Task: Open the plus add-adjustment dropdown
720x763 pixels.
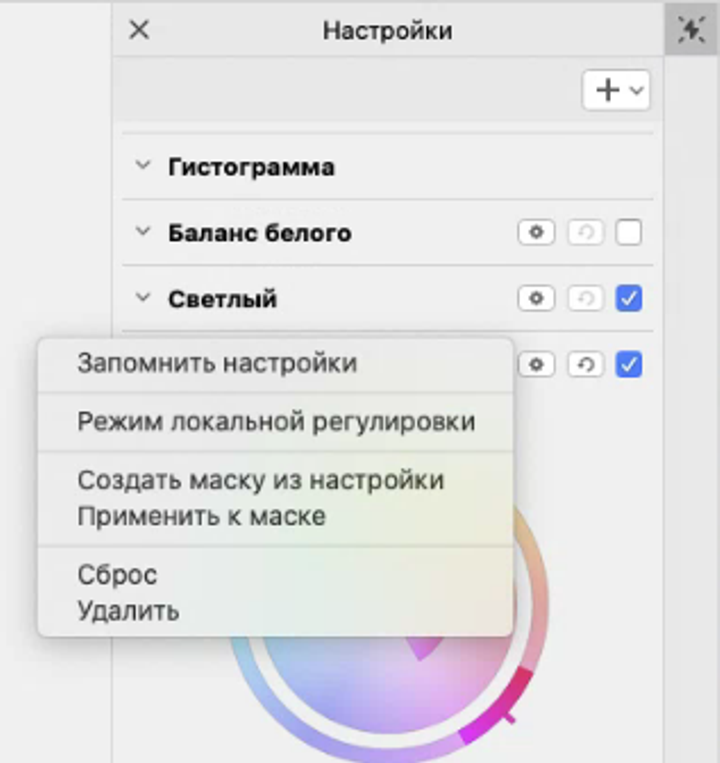Action: tap(616, 90)
